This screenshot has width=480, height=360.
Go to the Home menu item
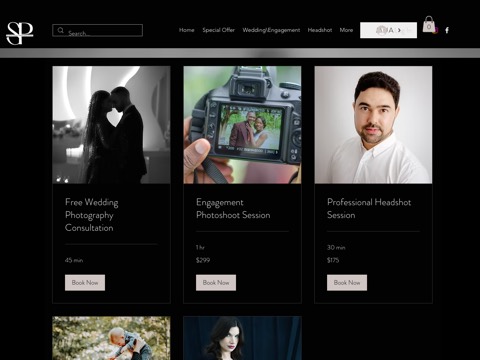click(186, 30)
